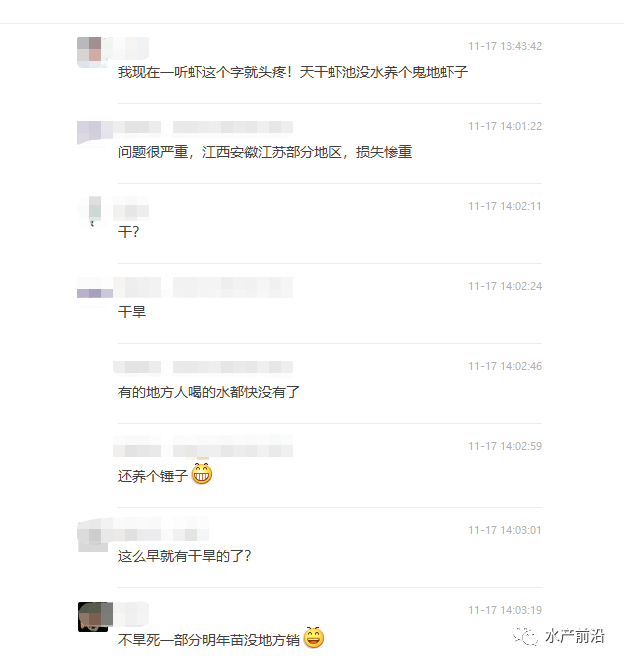This screenshot has height=663, width=624.
Task: Click the message 有的地方人喝的水都快没有了
Action: click(x=208, y=392)
